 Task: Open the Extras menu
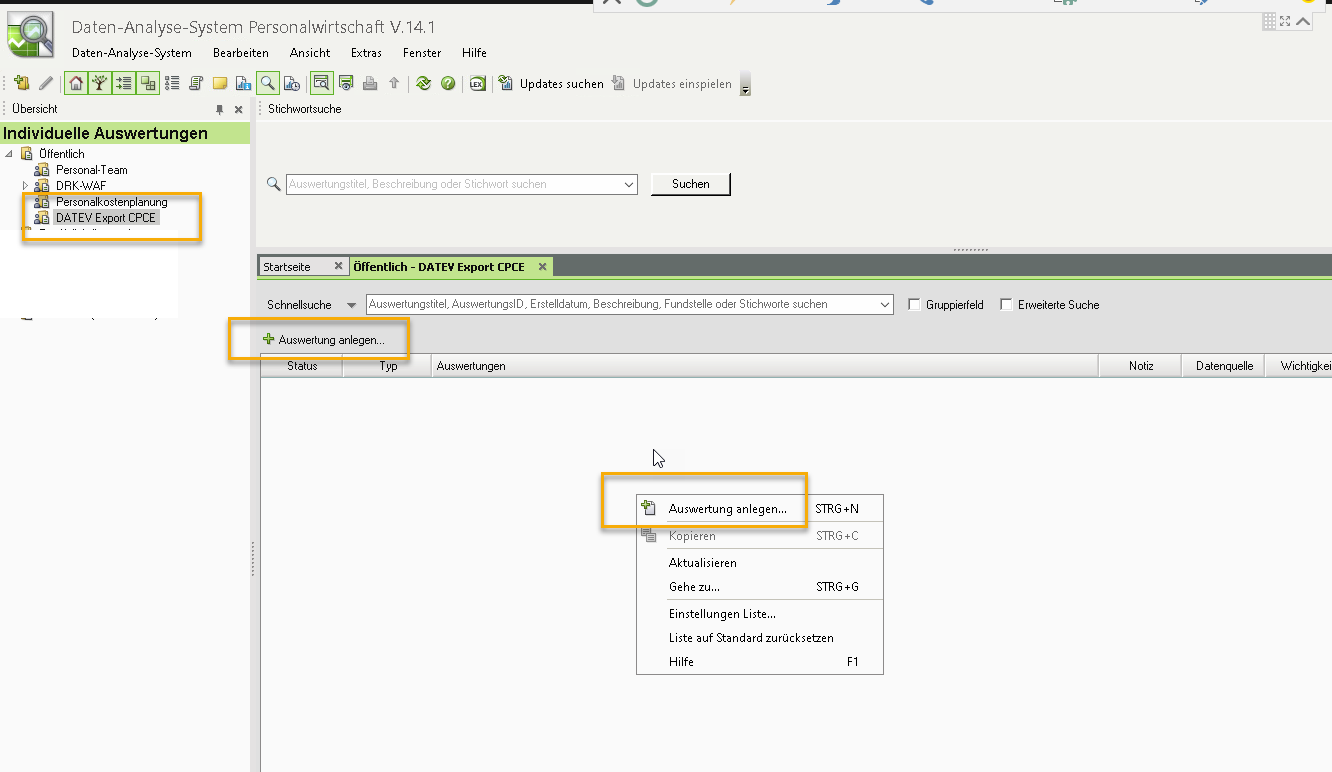tap(365, 53)
